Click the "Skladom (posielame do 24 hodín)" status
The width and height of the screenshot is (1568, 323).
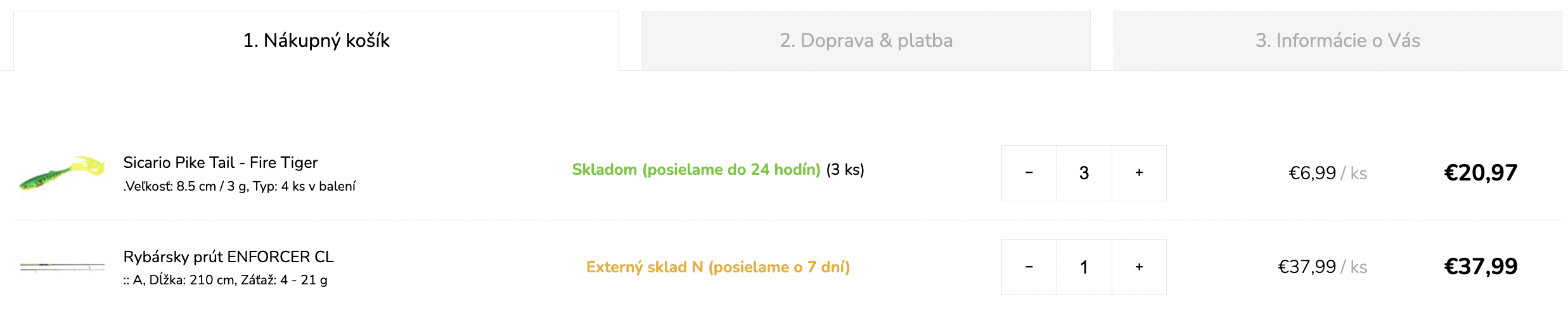pos(696,170)
